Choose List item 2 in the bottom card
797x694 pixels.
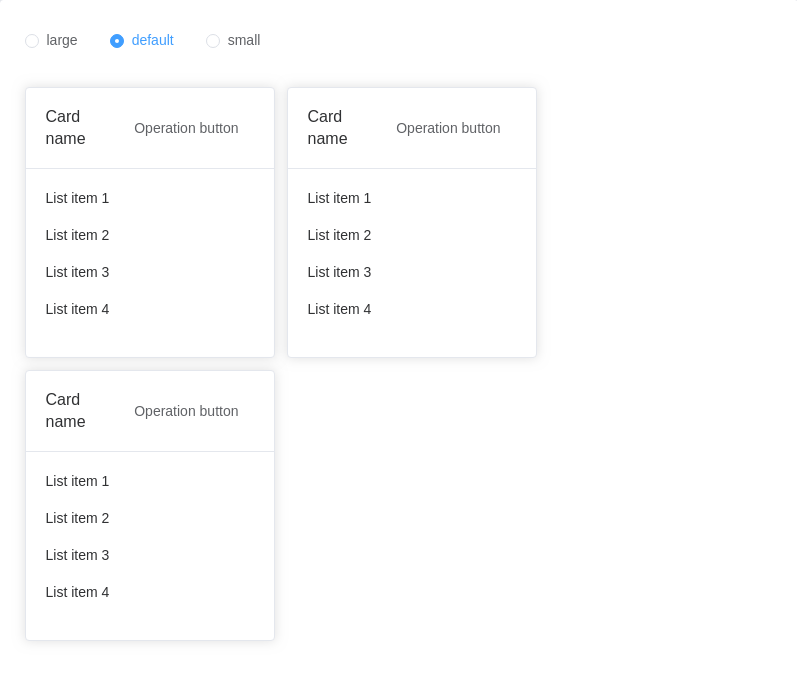[77, 518]
